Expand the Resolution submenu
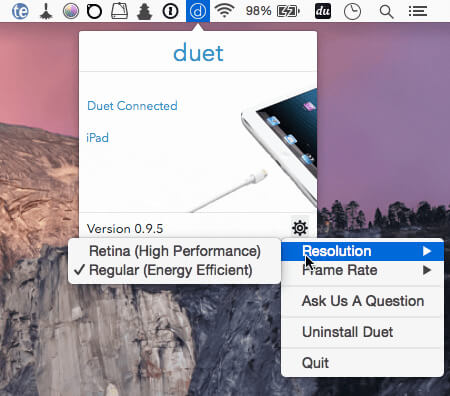This screenshot has width=450, height=396. pyautogui.click(x=362, y=251)
